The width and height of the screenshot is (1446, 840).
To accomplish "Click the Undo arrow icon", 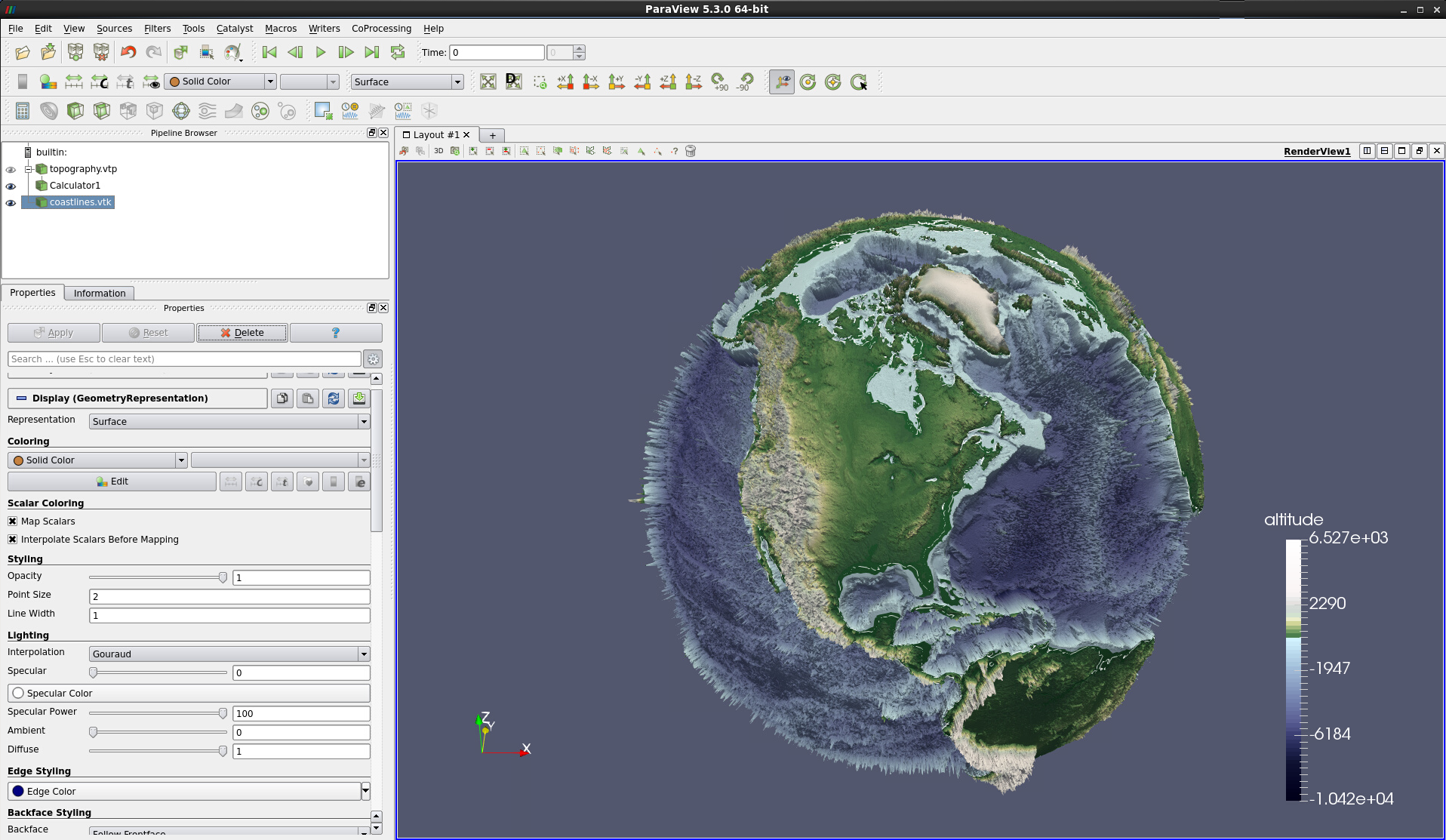I will click(x=128, y=52).
